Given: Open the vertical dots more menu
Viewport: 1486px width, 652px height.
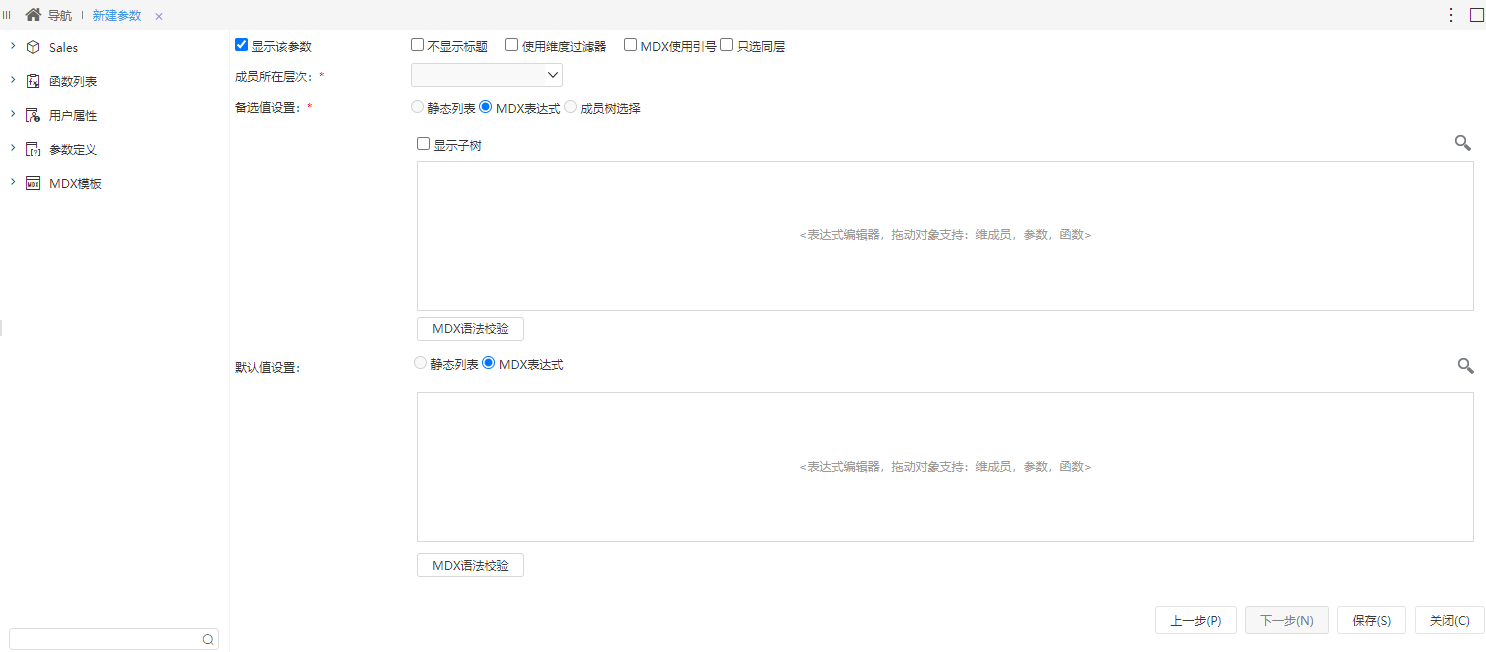Looking at the screenshot, I should click(x=1451, y=15).
